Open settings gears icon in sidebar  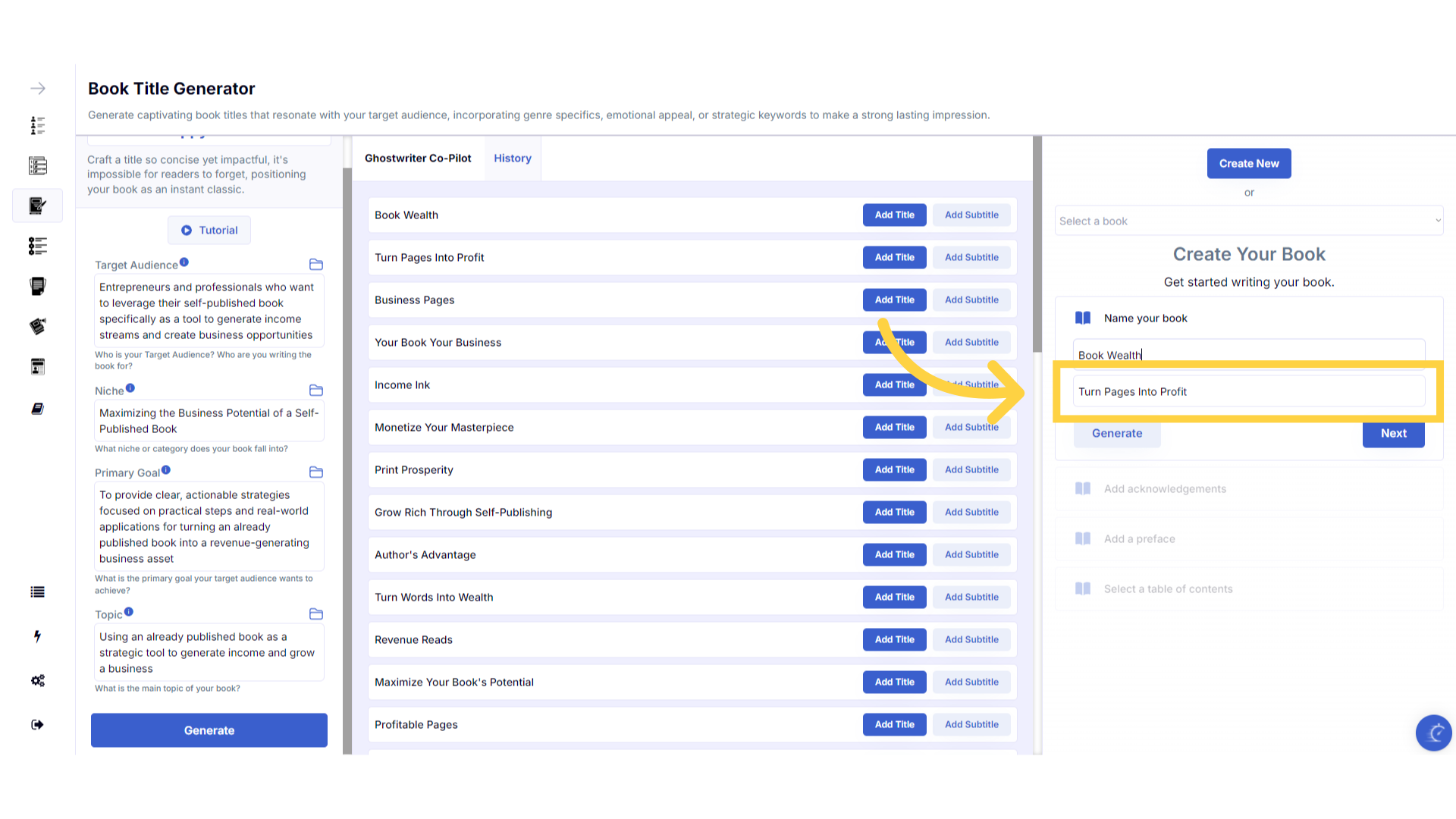[x=37, y=680]
